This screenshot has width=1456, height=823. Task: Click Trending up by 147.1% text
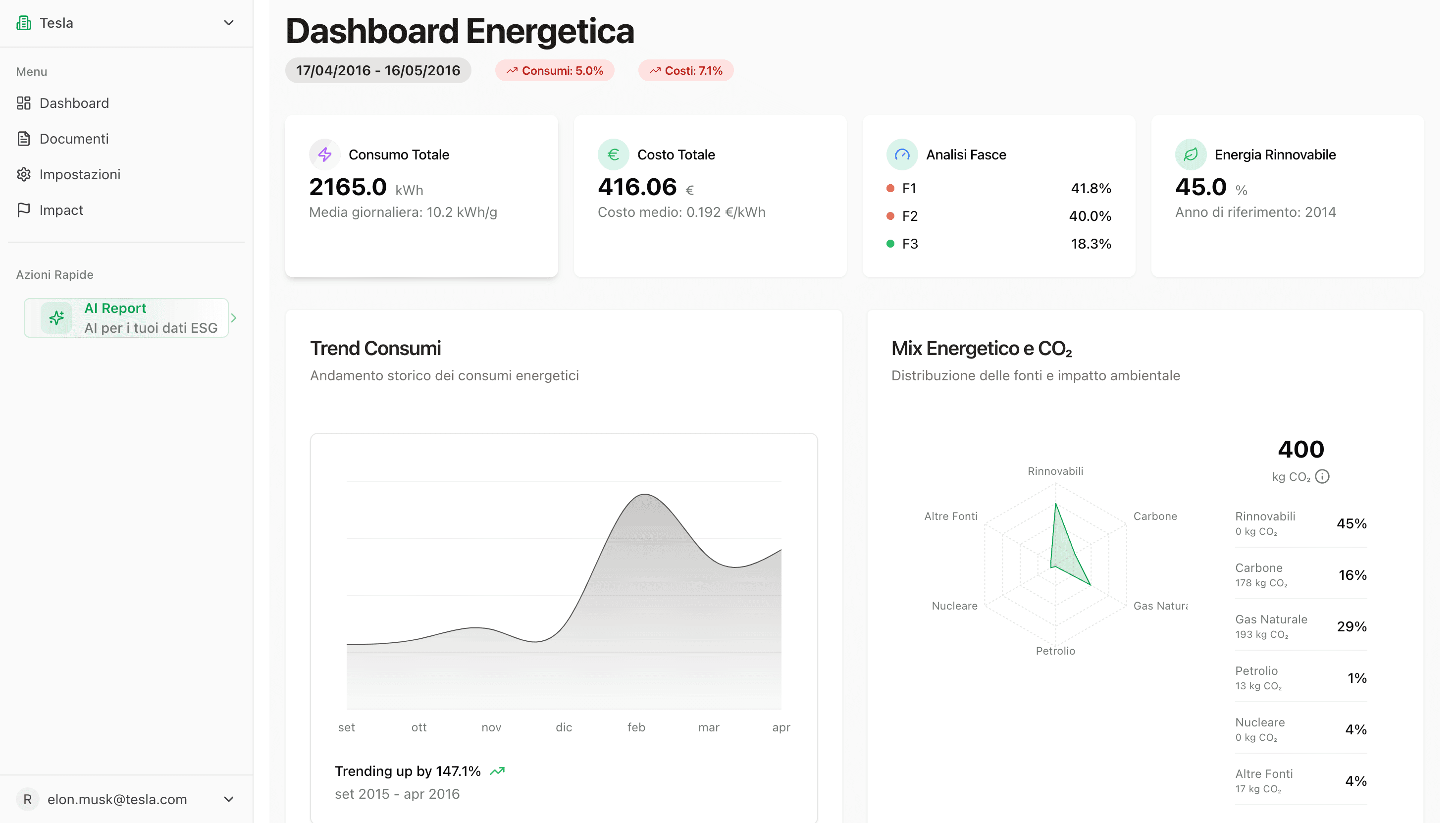408,771
